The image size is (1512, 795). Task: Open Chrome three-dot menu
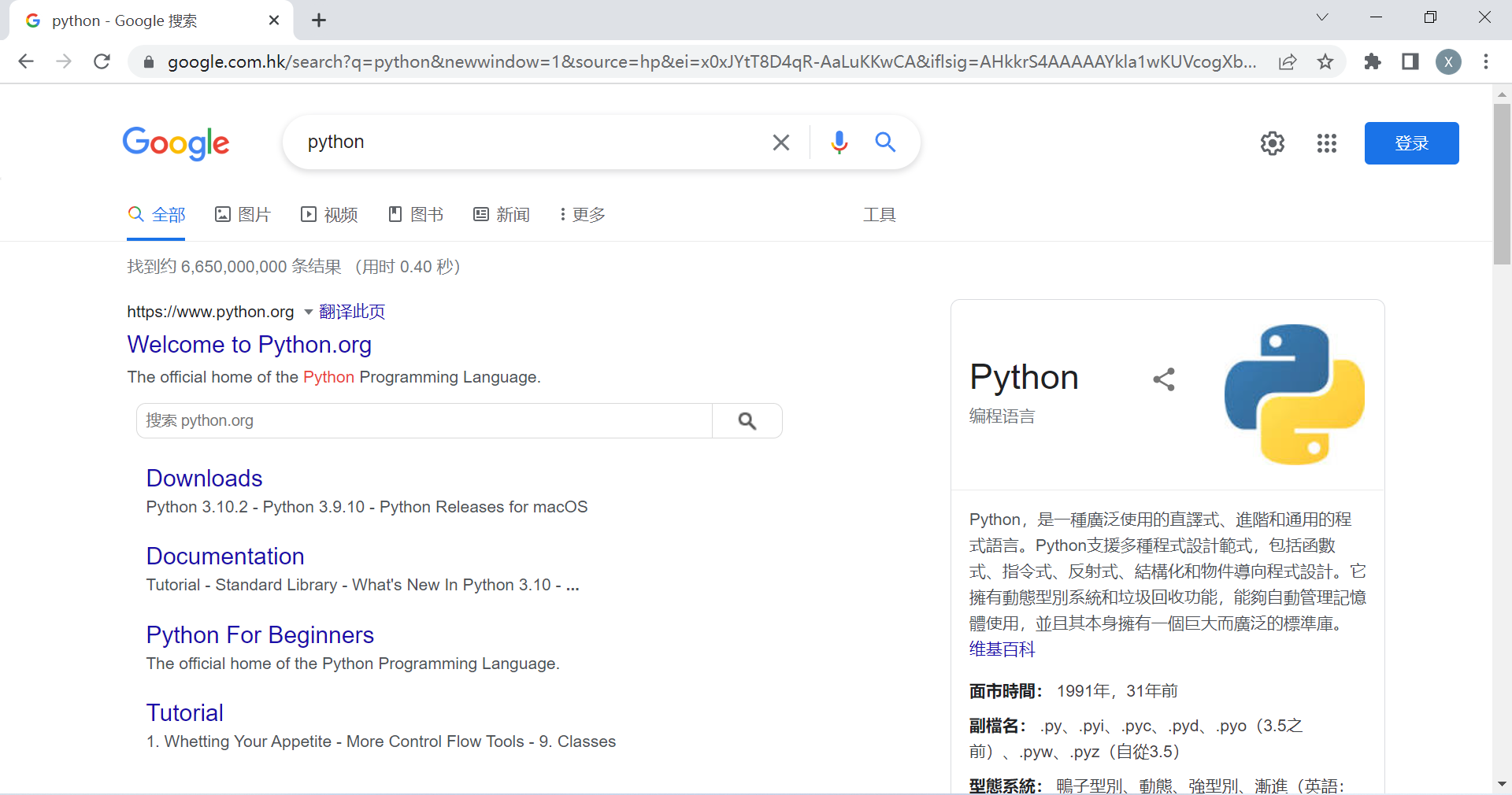pos(1486,61)
